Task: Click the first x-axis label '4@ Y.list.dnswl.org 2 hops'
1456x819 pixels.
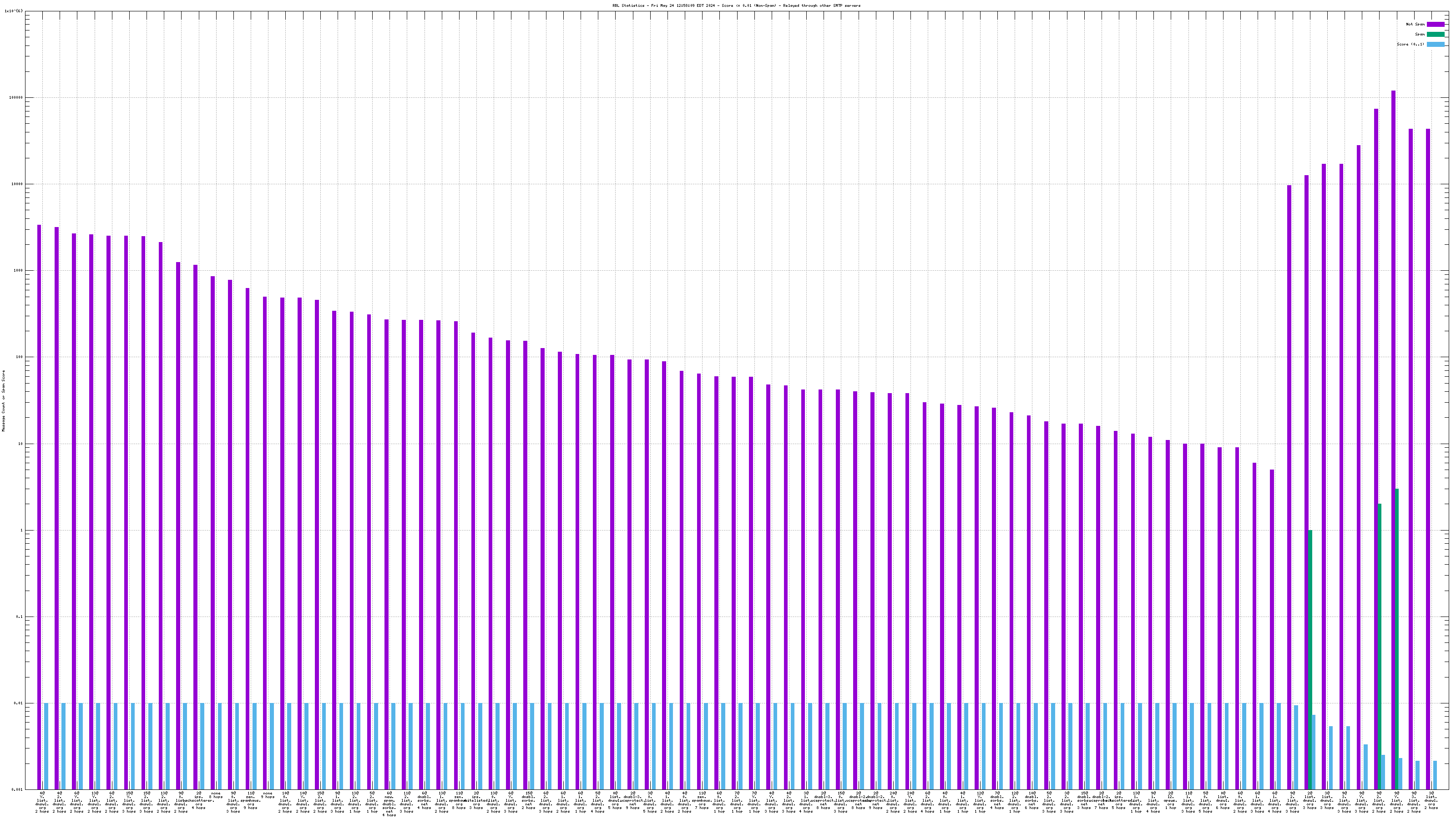Action: [42, 802]
